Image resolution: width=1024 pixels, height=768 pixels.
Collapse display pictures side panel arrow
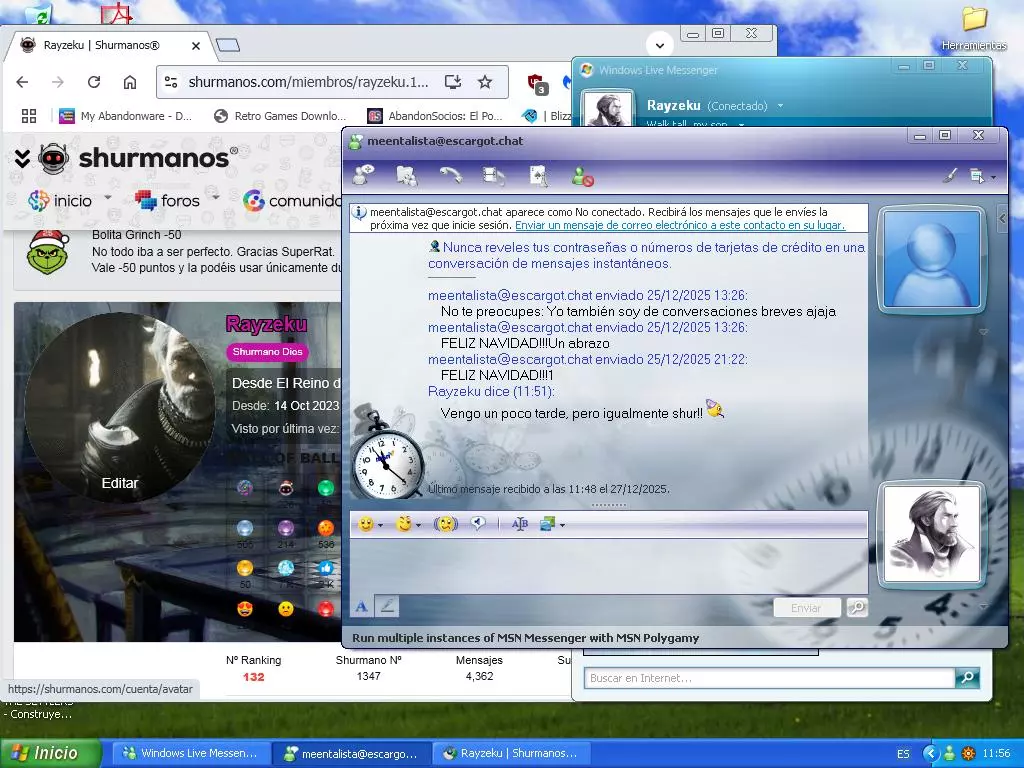[1002, 219]
